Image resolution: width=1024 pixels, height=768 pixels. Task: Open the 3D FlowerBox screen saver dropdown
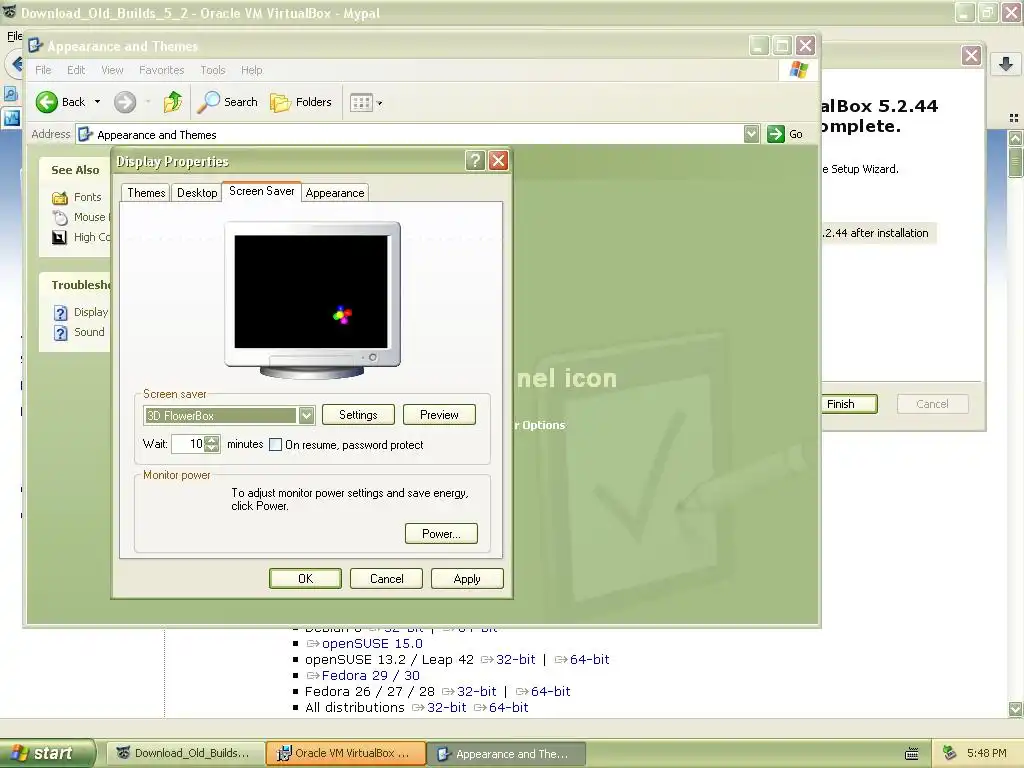tap(306, 415)
